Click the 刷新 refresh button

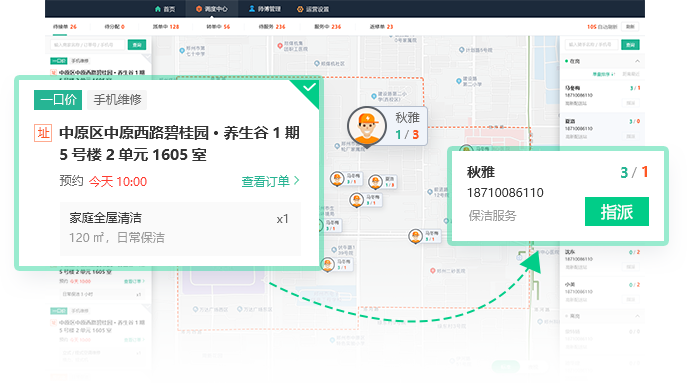630,27
